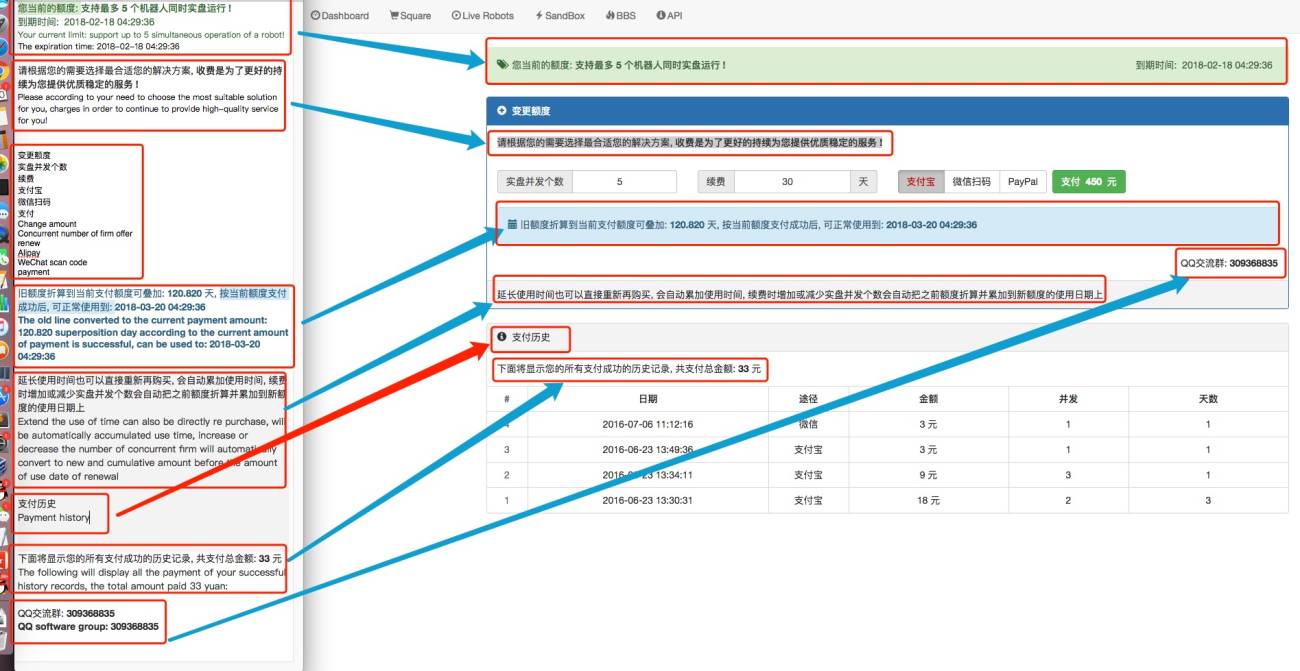Click 'WeChat scan code' line in left notes
Screen dimensions: 1300x671
[52, 262]
